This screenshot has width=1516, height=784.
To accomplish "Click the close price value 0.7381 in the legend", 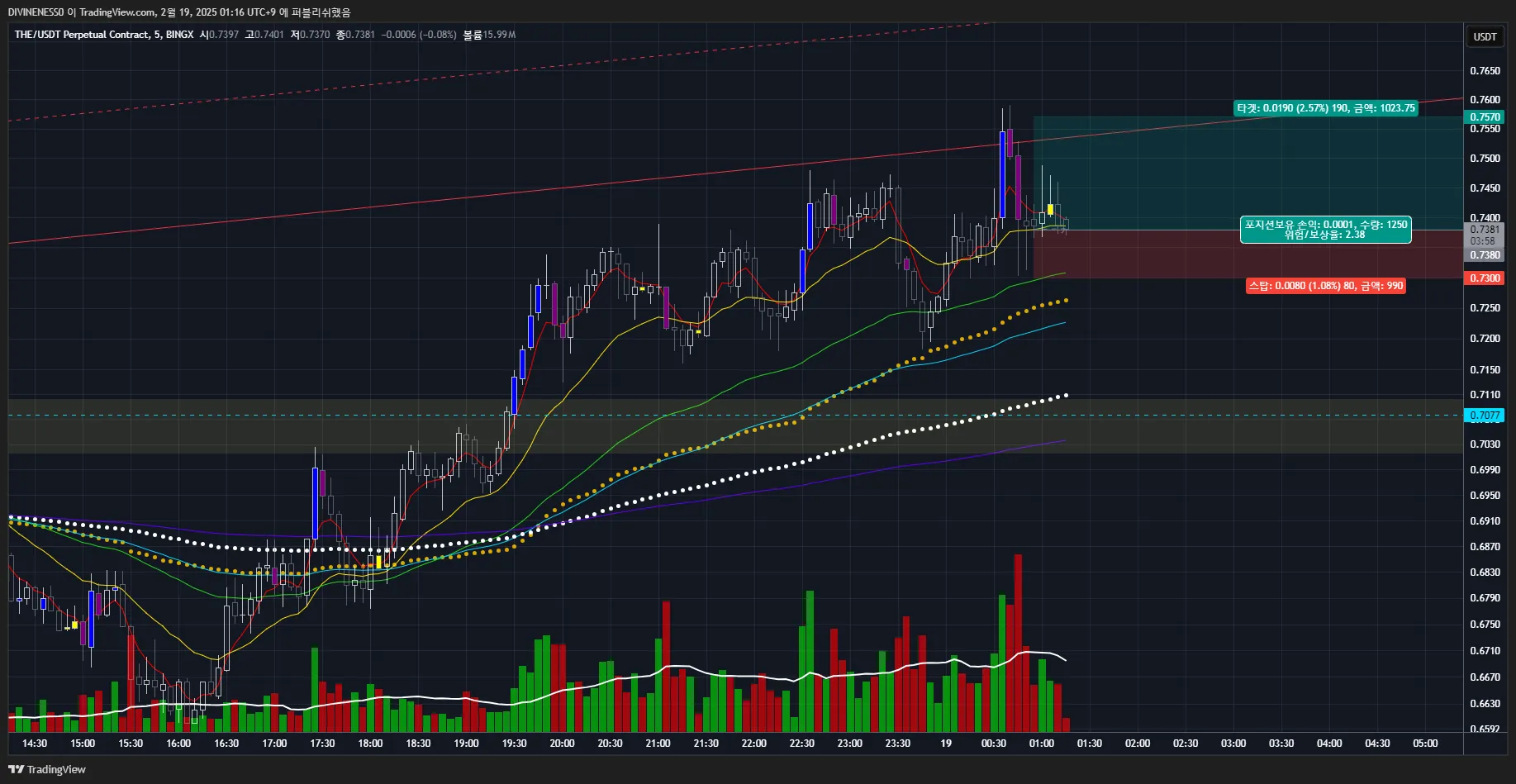I will pos(360,35).
